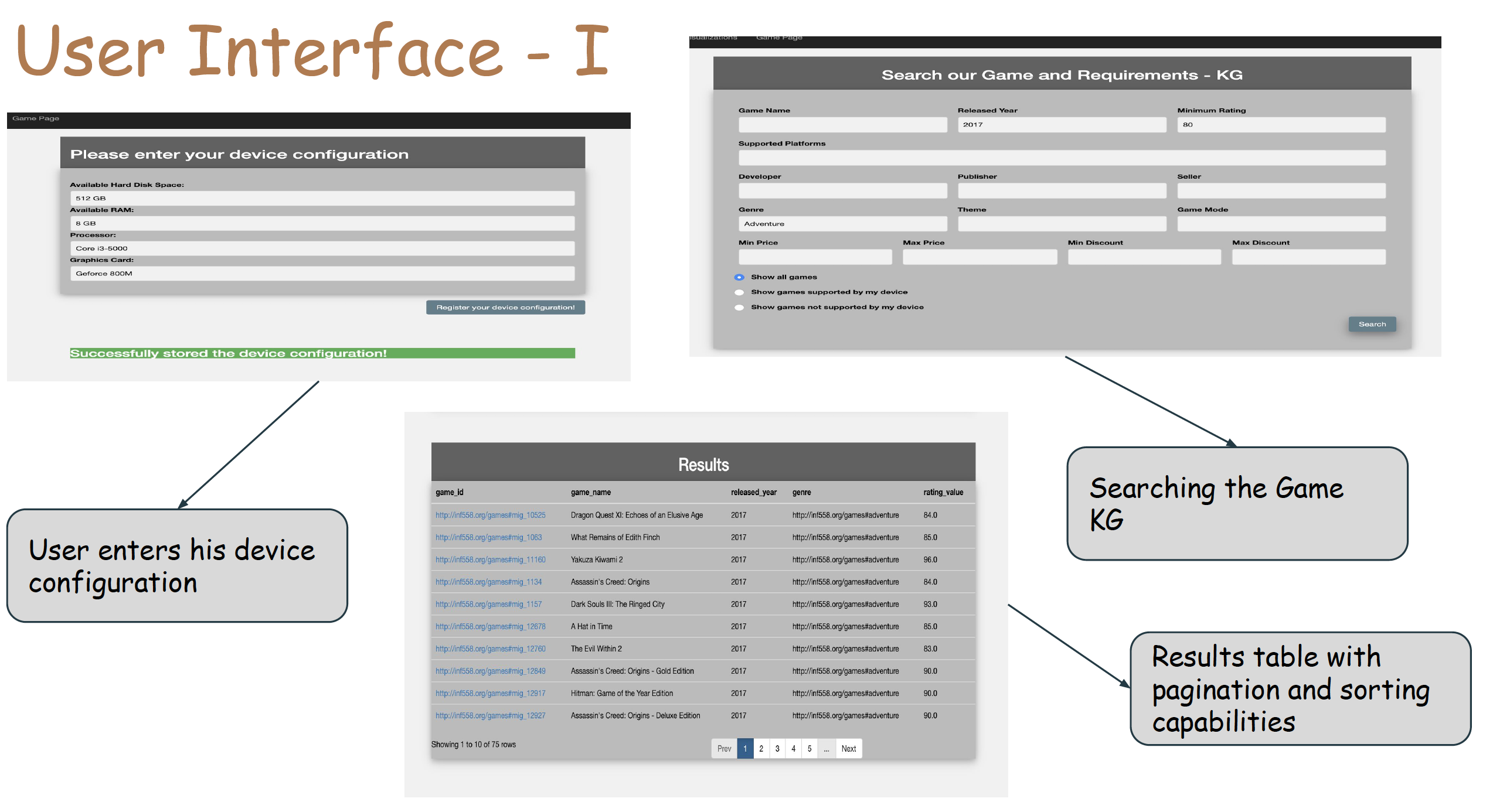The width and height of the screenshot is (1510, 812).
Task: Click the Graphics Card input field
Action: 322,274
